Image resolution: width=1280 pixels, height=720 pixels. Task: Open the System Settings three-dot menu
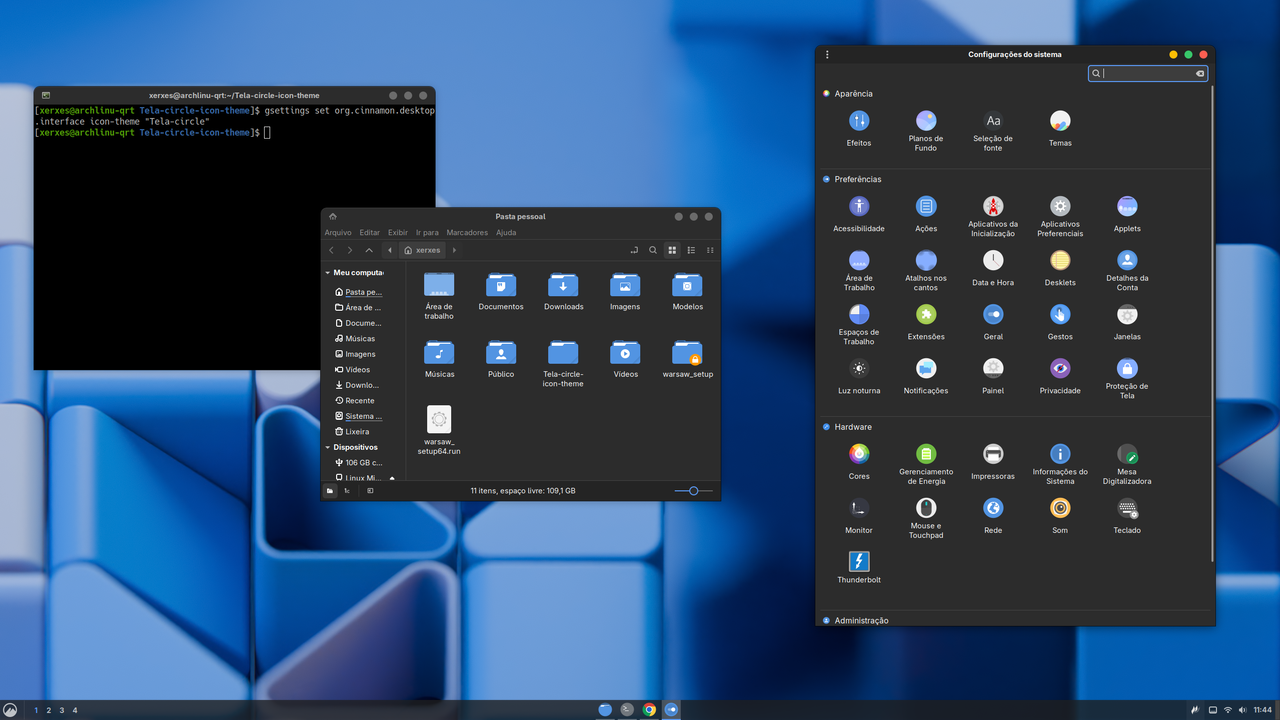[827, 55]
